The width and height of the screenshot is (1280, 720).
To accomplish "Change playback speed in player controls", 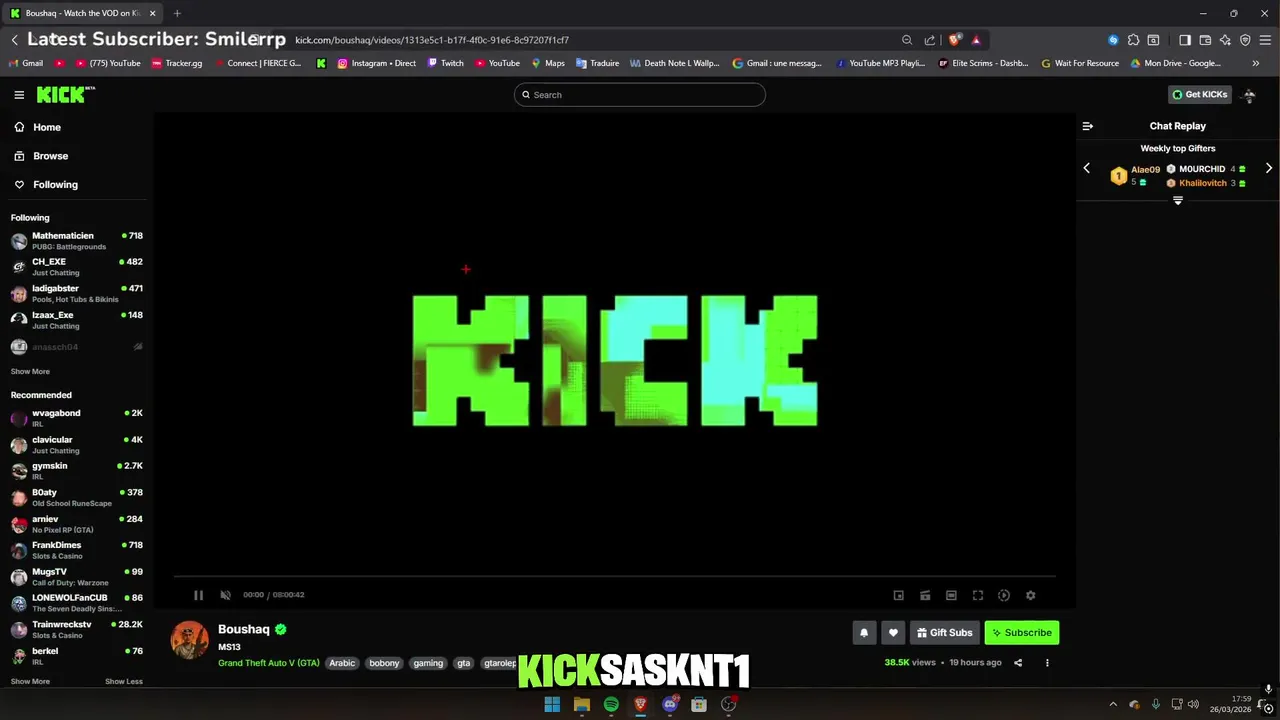I will pyautogui.click(x=1004, y=595).
